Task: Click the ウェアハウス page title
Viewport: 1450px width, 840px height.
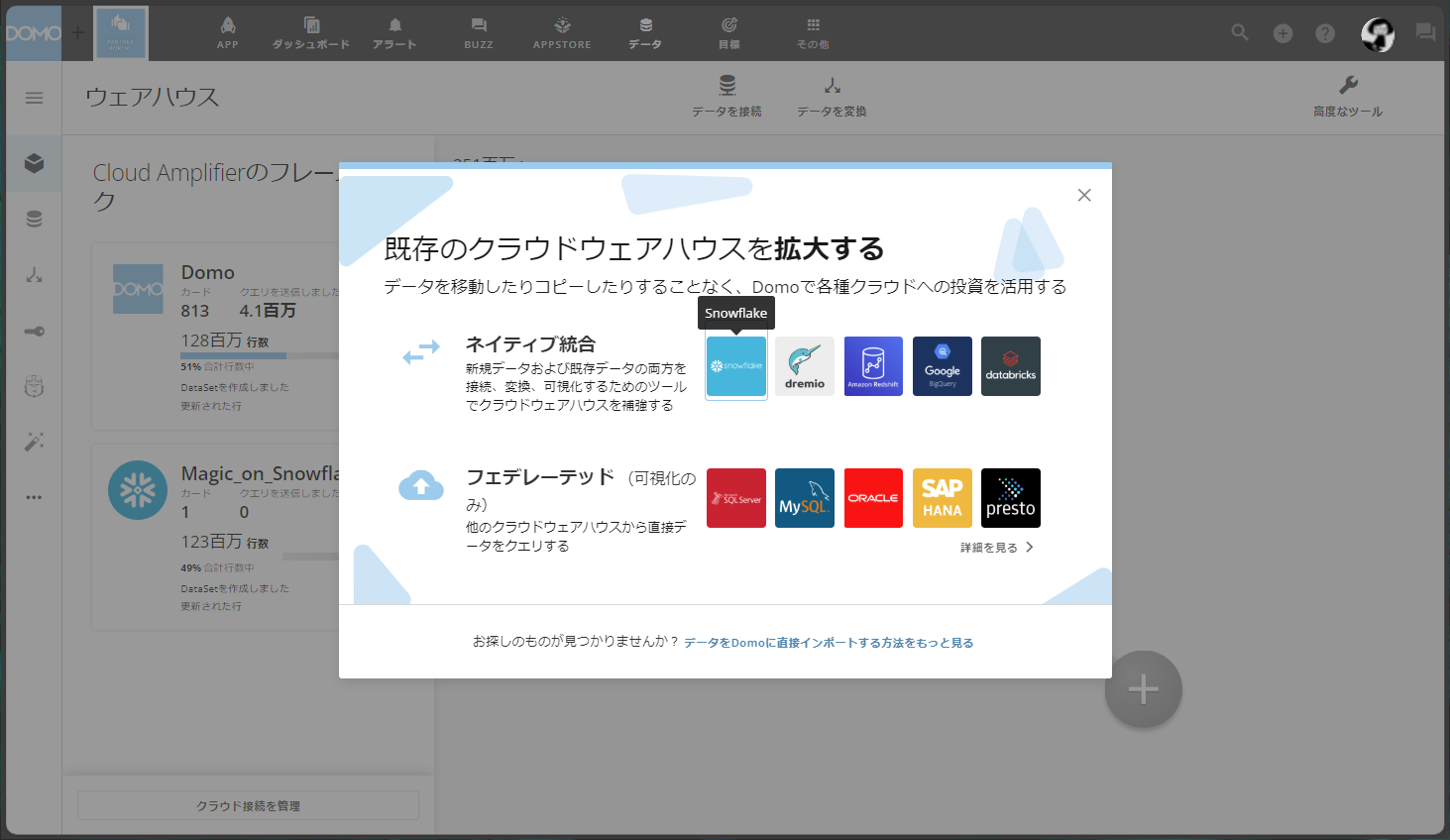Action: click(152, 97)
